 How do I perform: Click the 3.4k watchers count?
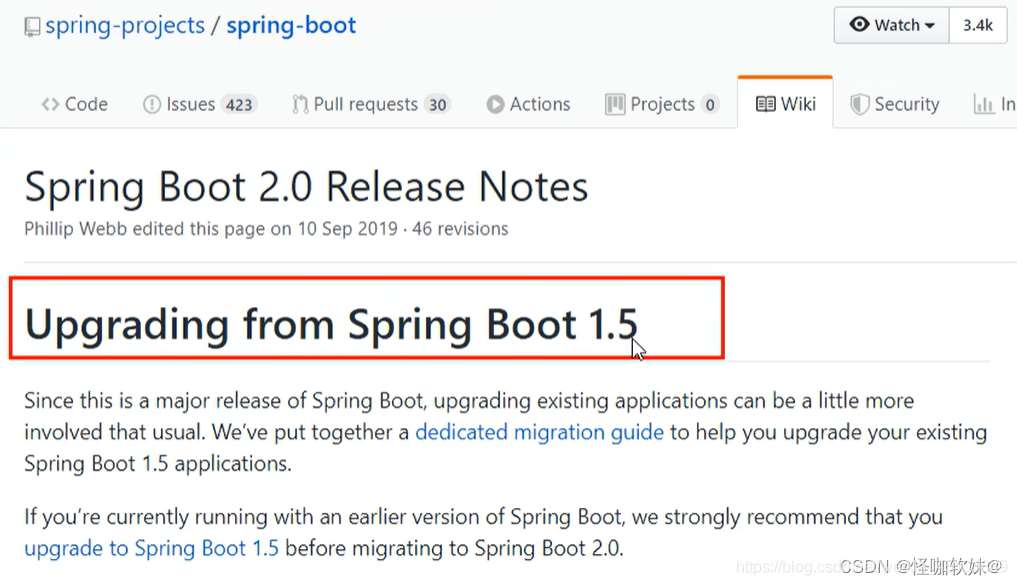click(x=978, y=26)
